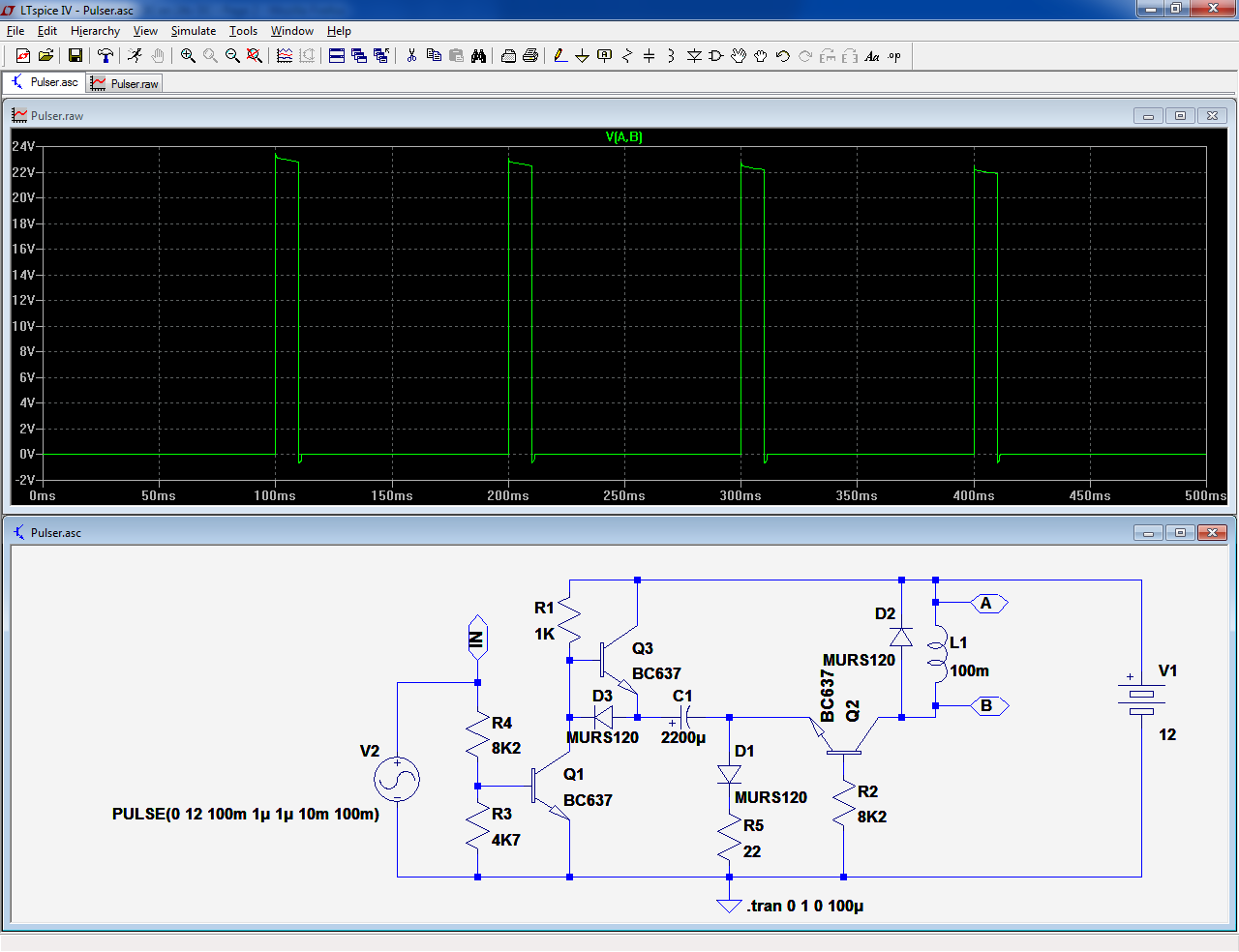Click the Zoom In magnifier icon
The image size is (1239, 952).
tap(188, 56)
